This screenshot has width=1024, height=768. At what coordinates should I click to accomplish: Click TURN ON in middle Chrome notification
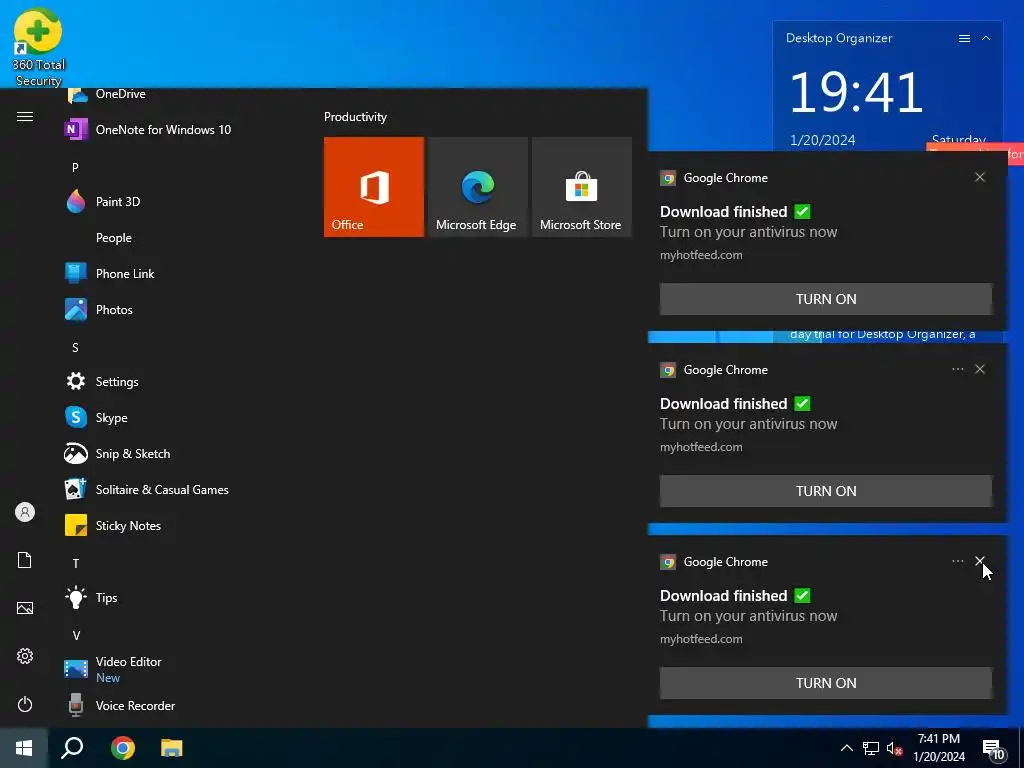click(x=826, y=490)
